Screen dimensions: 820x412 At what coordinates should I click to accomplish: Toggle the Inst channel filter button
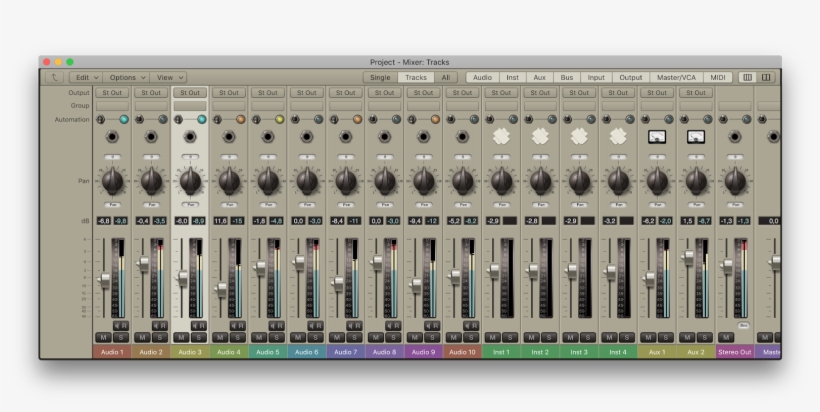click(x=512, y=77)
